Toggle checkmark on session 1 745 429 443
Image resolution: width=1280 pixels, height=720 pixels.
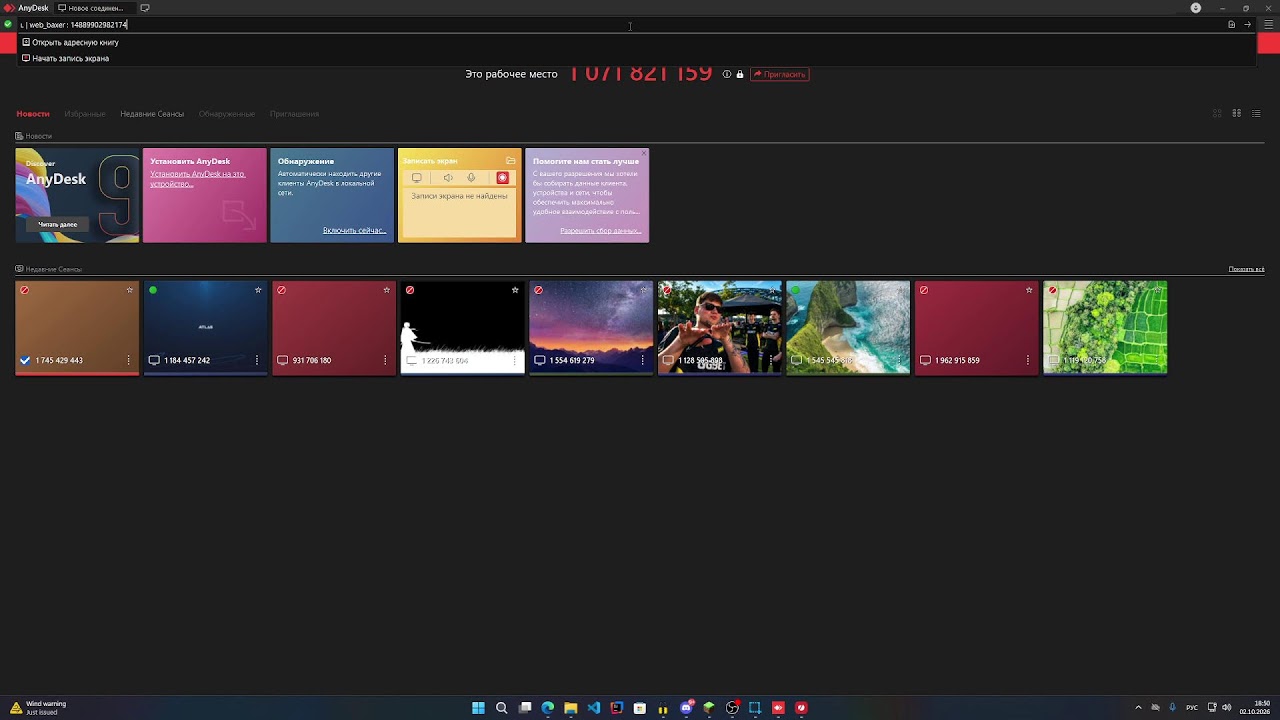point(25,360)
